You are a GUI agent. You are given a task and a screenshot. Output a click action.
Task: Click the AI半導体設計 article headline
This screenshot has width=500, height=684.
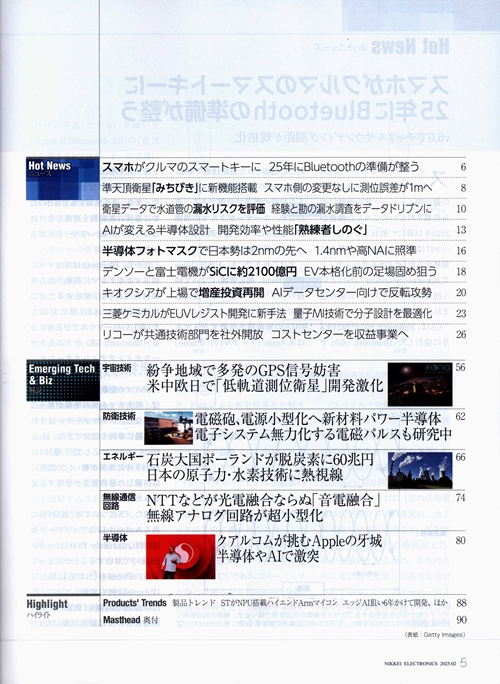tap(235, 229)
